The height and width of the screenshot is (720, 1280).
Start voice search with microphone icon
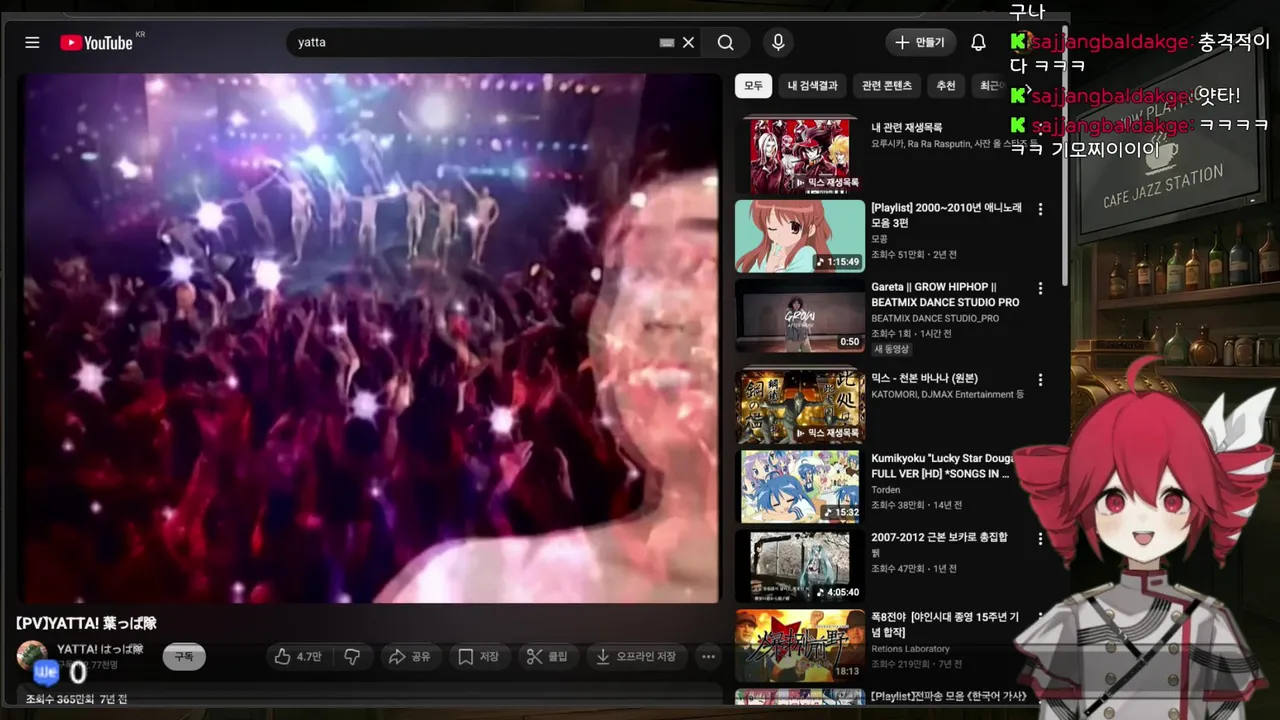click(778, 42)
